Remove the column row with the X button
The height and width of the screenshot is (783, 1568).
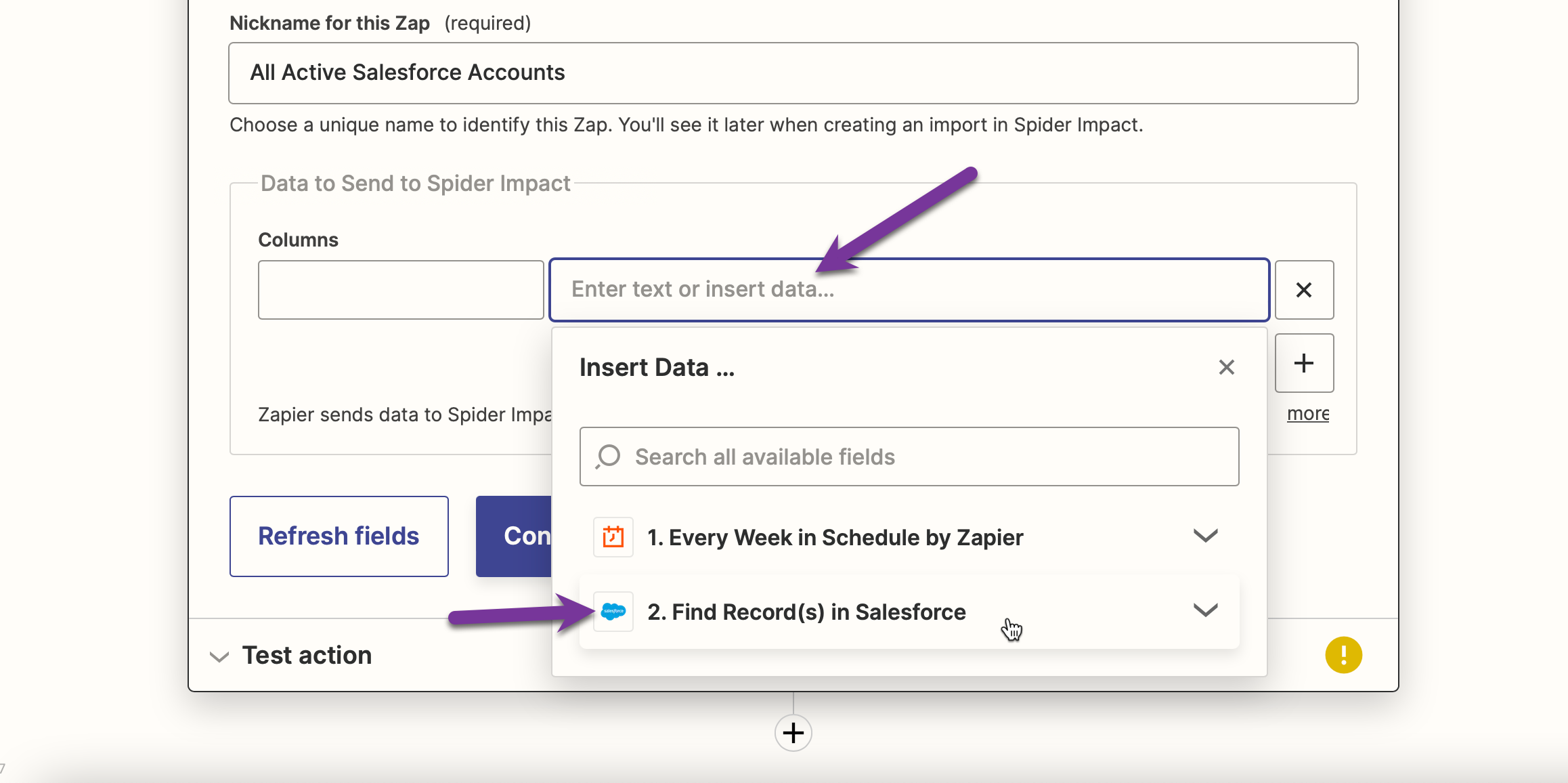click(1304, 290)
